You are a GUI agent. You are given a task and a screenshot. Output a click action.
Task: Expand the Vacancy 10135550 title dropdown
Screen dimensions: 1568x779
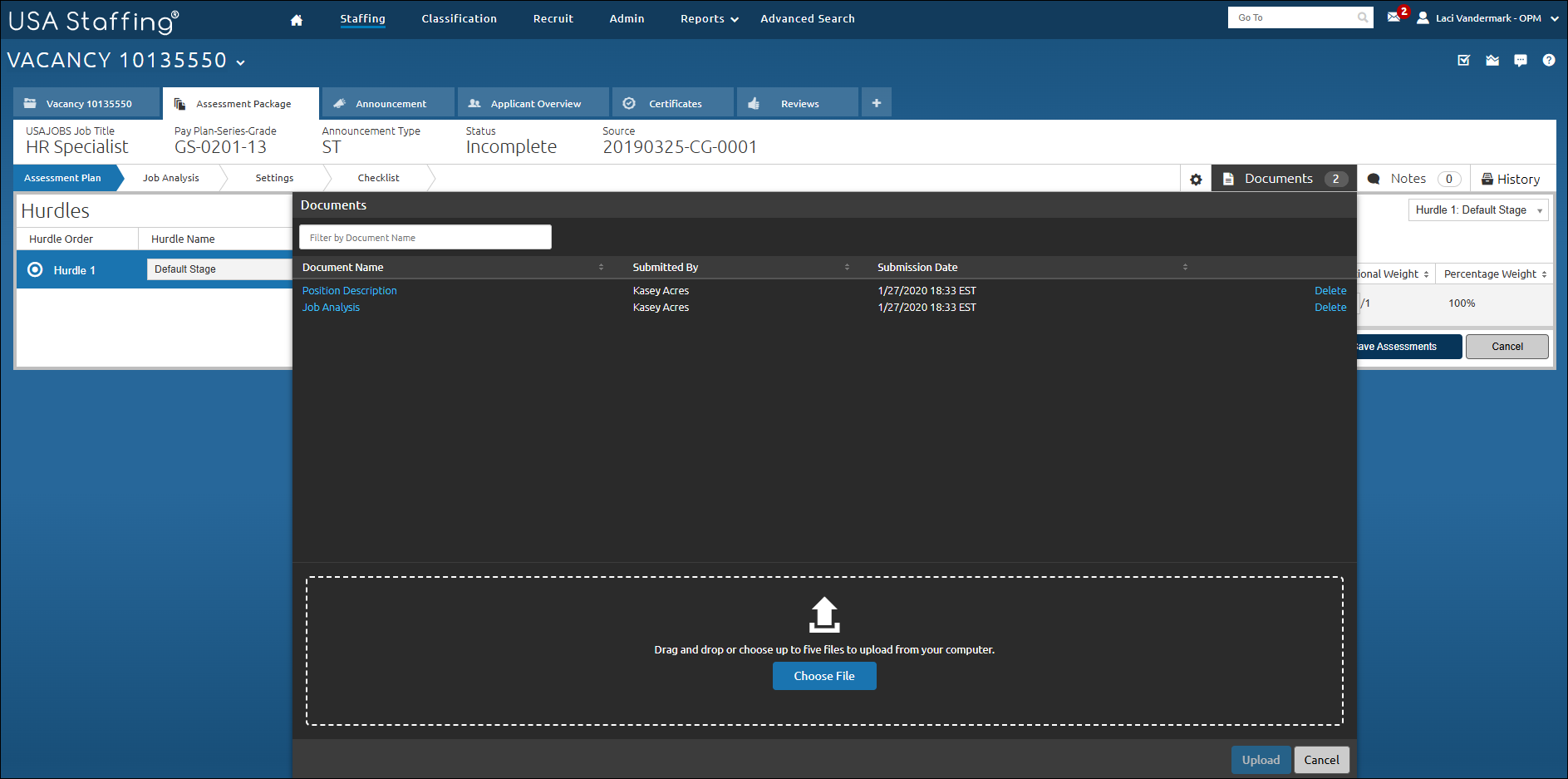pos(241,62)
